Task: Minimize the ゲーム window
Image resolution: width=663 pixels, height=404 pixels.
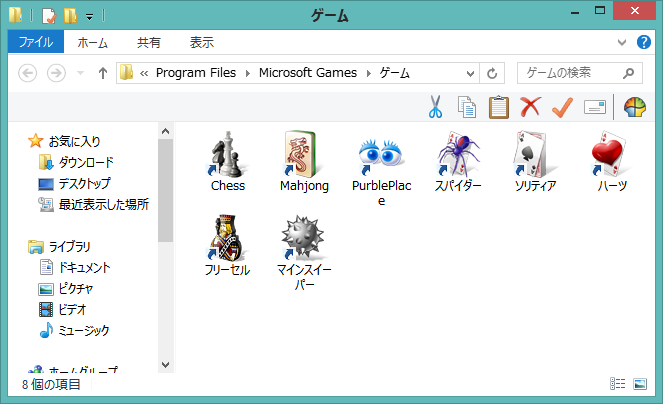Action: 575,11
